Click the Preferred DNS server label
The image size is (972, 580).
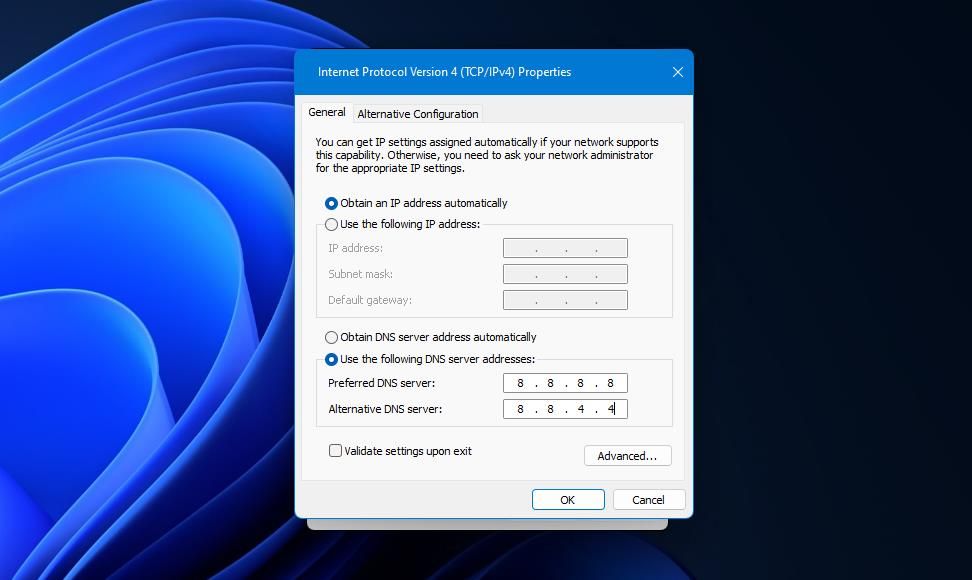point(381,383)
